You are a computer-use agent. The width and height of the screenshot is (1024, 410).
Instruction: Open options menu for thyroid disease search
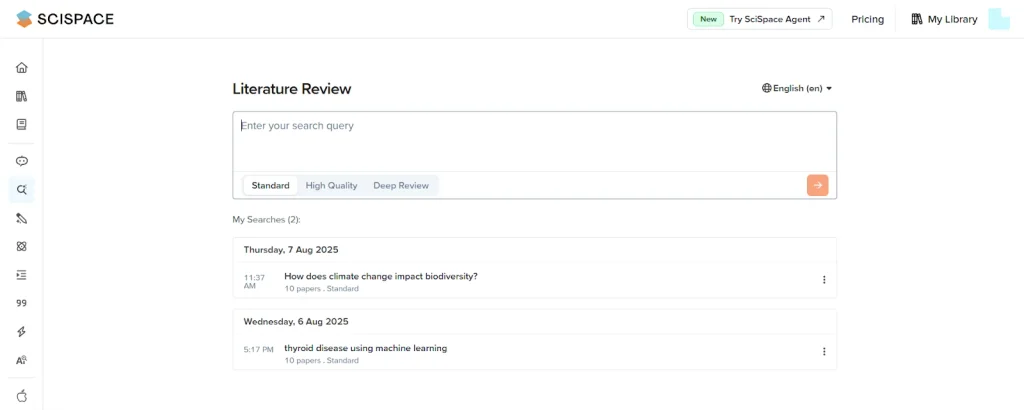[824, 351]
